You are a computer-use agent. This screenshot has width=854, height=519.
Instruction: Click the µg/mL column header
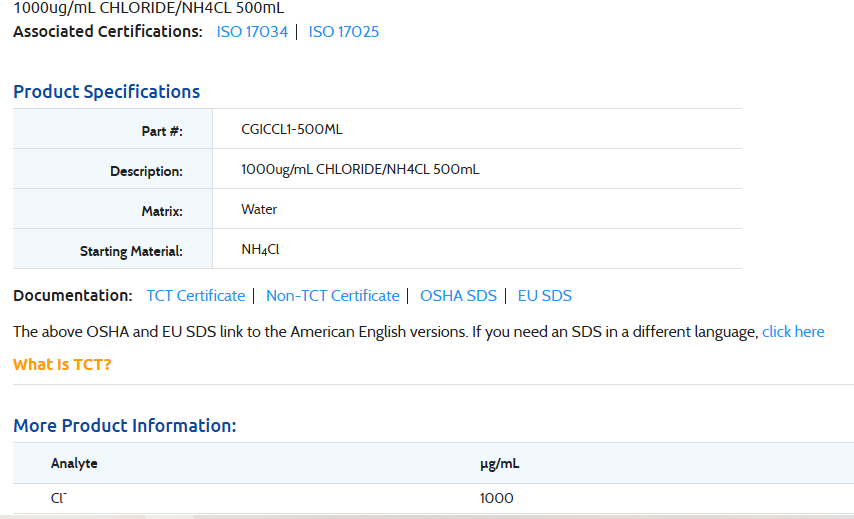tap(500, 464)
